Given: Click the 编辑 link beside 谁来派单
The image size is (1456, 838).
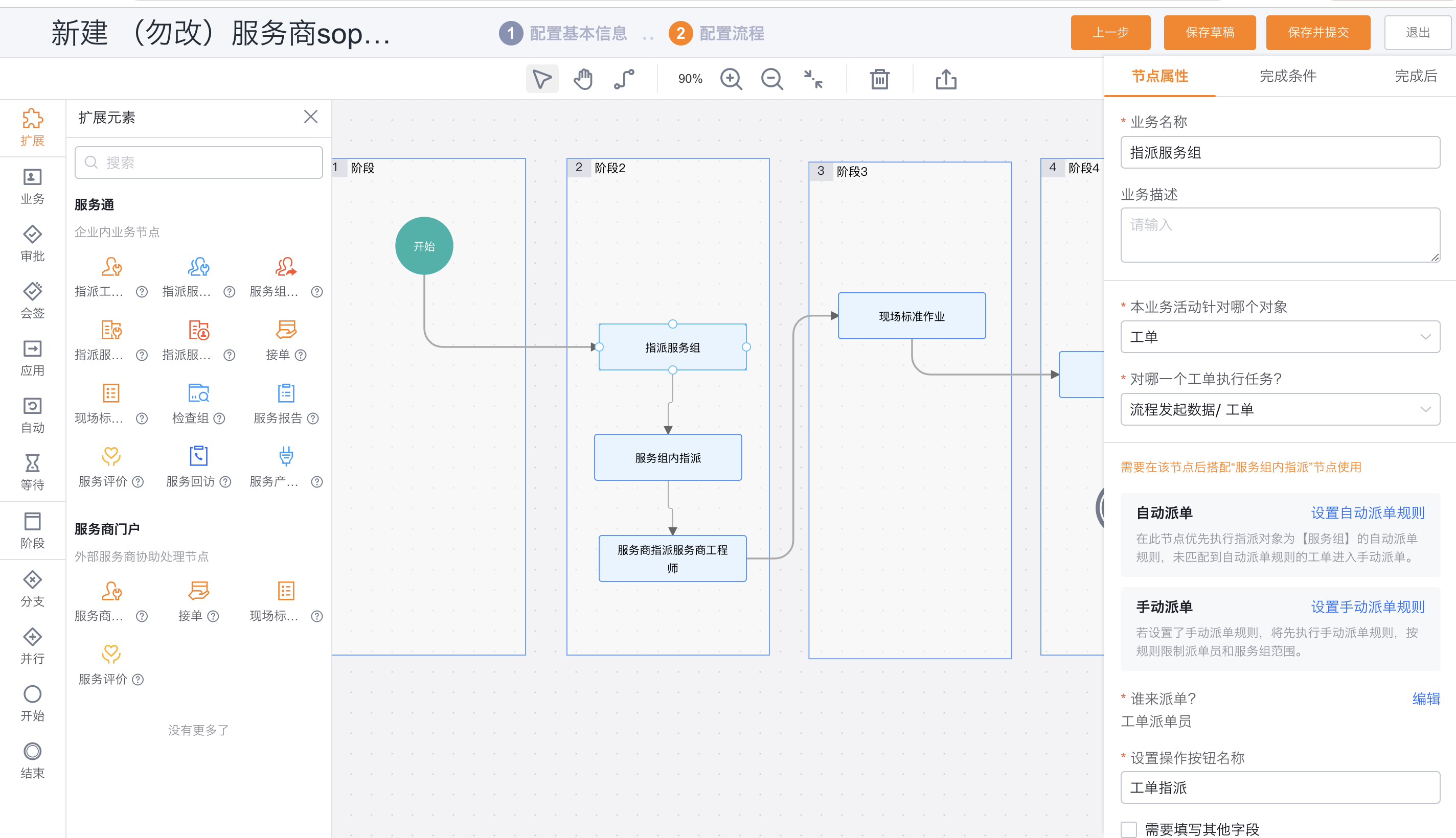Looking at the screenshot, I should [1426, 698].
